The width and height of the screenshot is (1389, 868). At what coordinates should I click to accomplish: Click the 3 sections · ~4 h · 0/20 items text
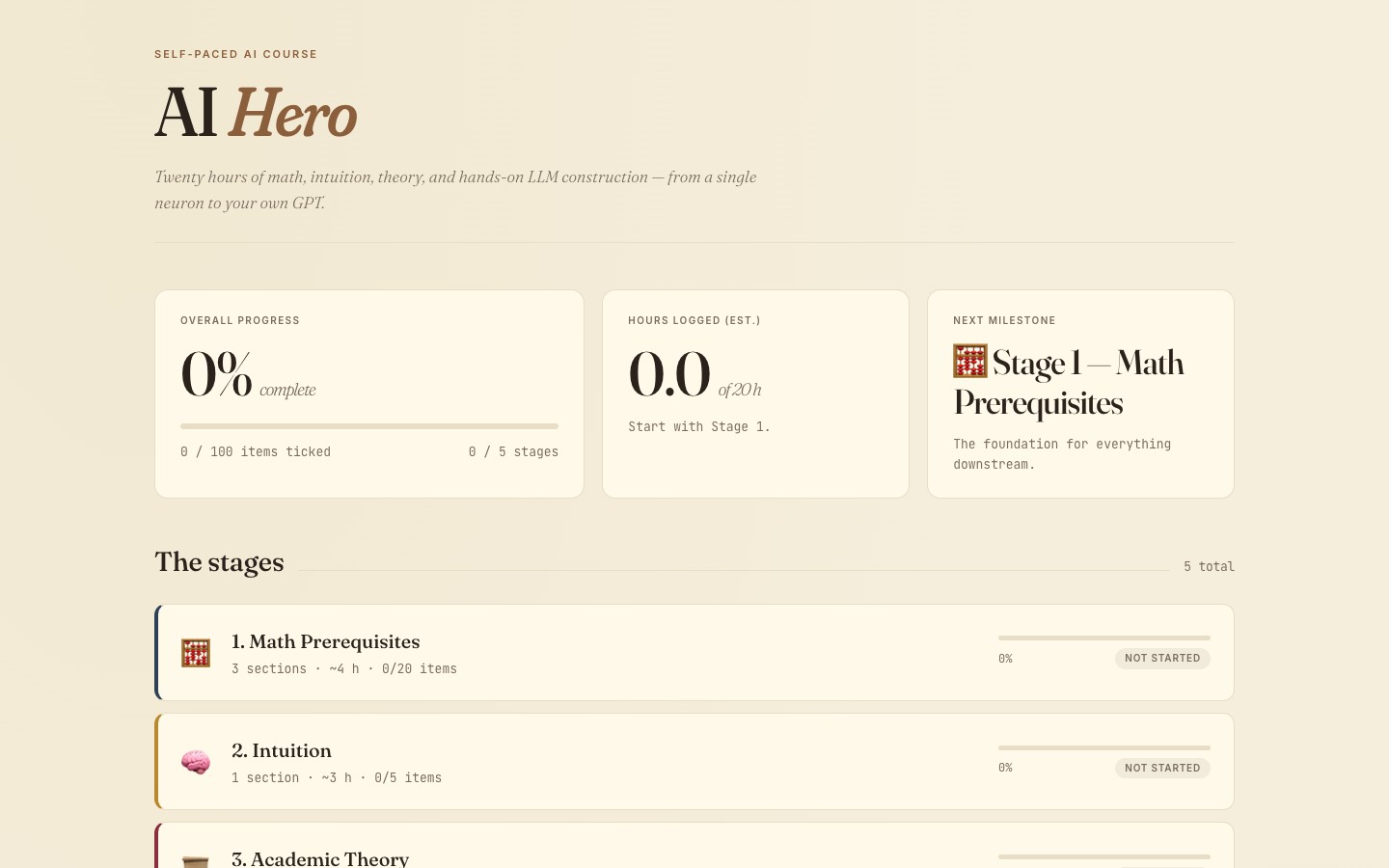pos(344,669)
